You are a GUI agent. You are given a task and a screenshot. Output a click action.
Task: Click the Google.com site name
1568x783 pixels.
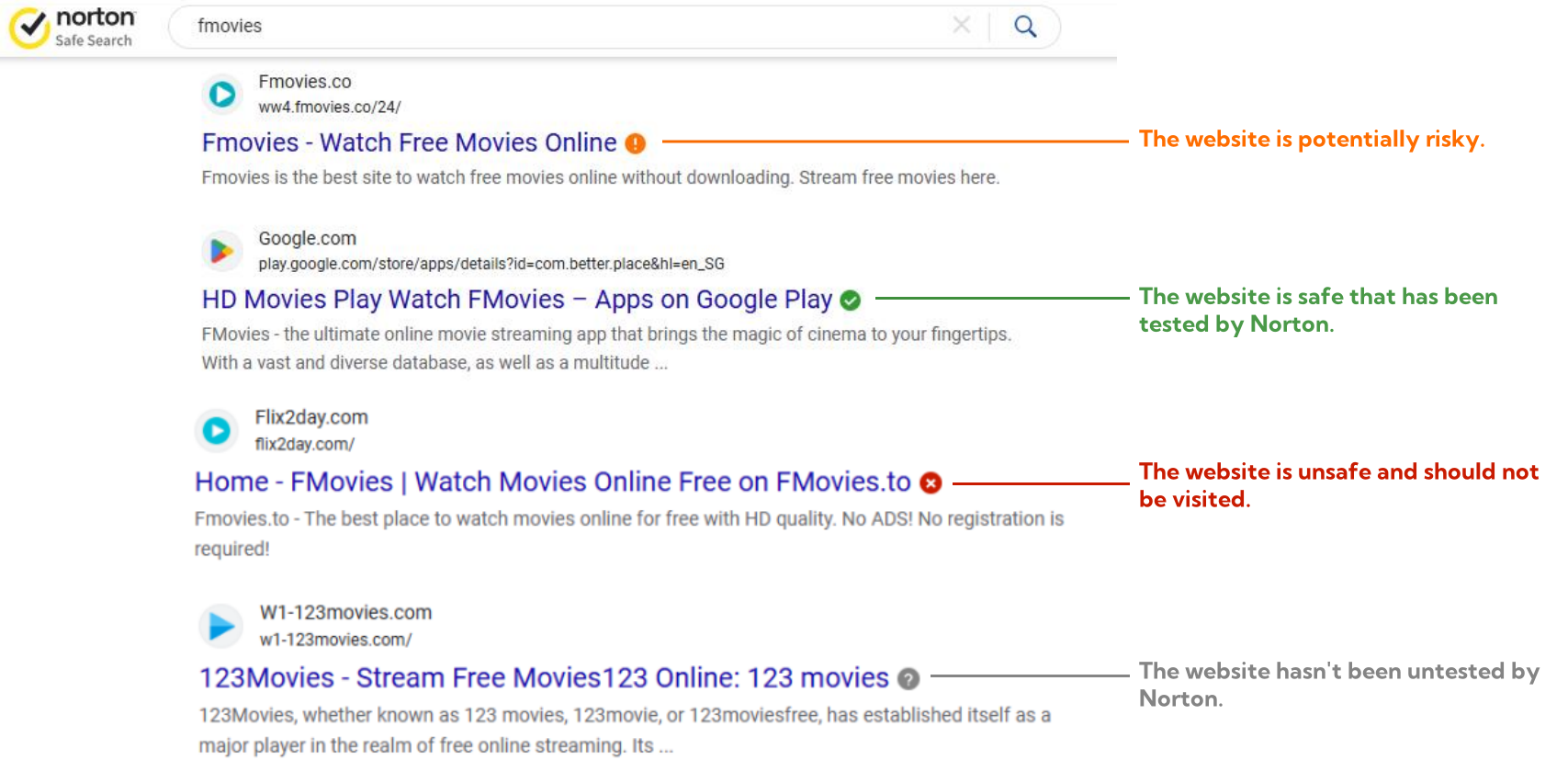point(308,238)
